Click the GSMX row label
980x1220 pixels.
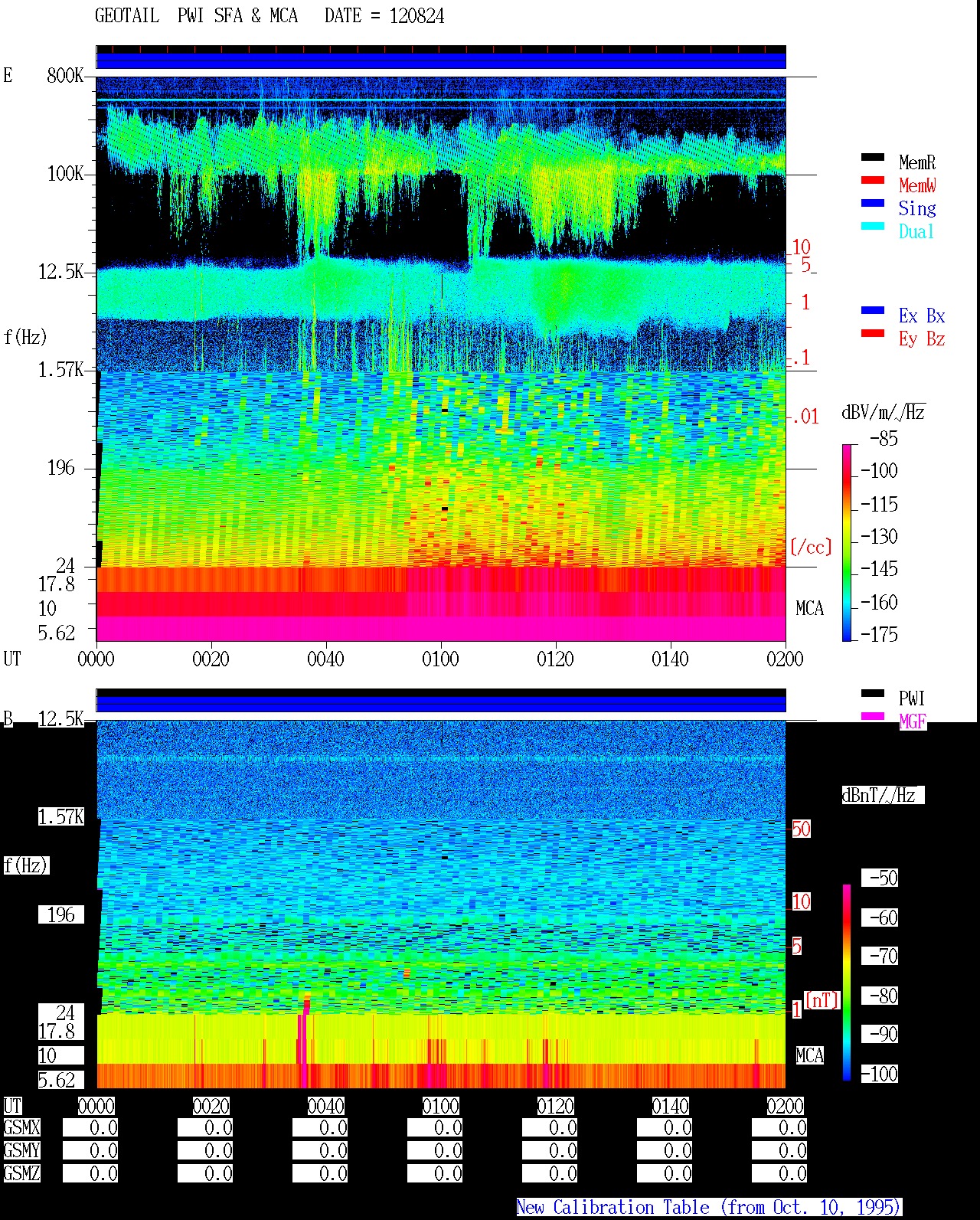tap(21, 1127)
